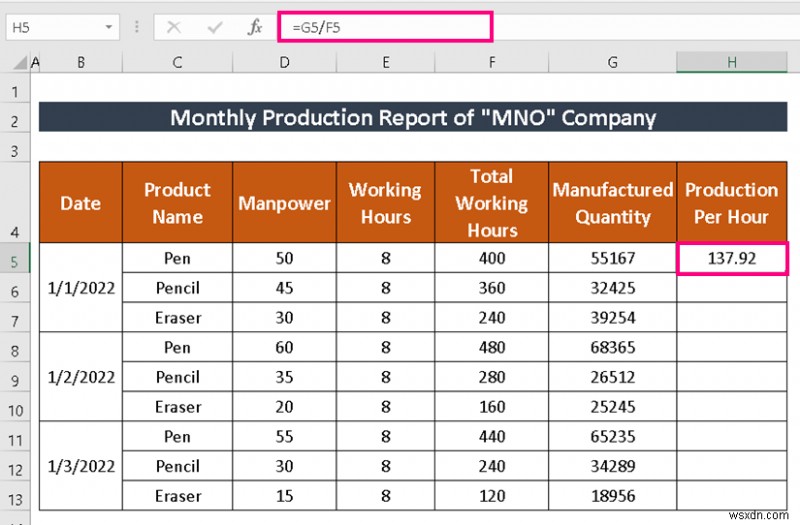Select column G header

coord(613,62)
